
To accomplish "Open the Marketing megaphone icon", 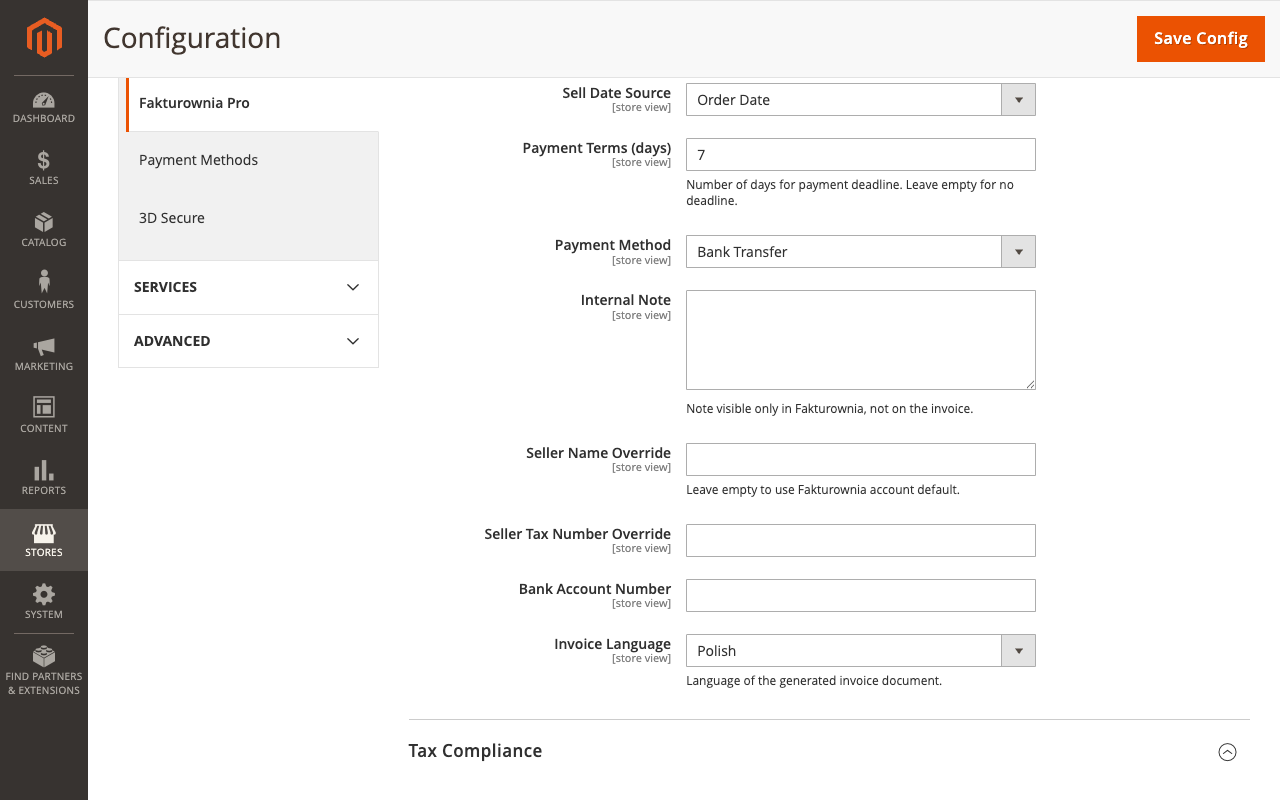I will click(43, 355).
